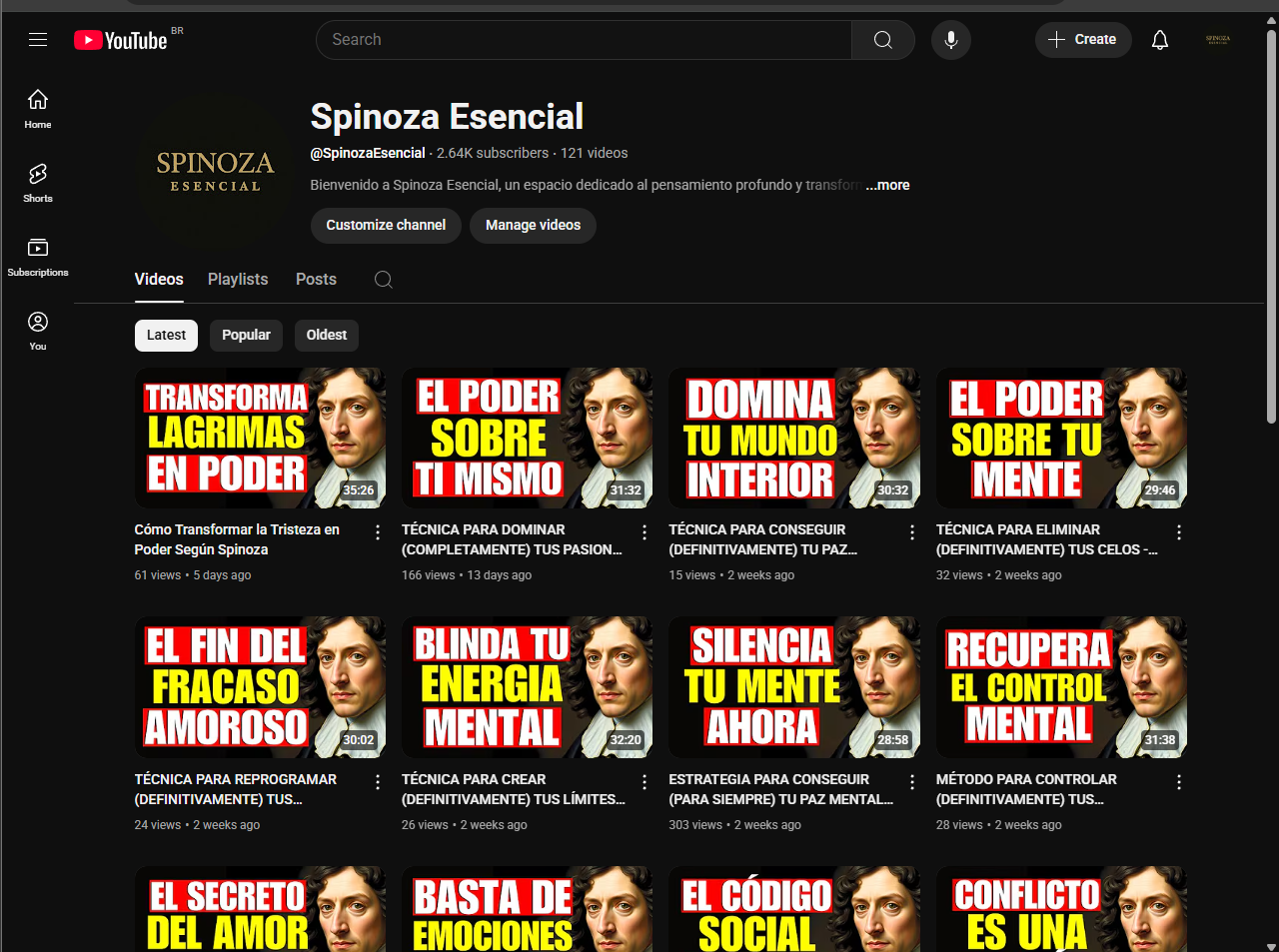Click the @SpinozaEsencial channel handle

(368, 153)
